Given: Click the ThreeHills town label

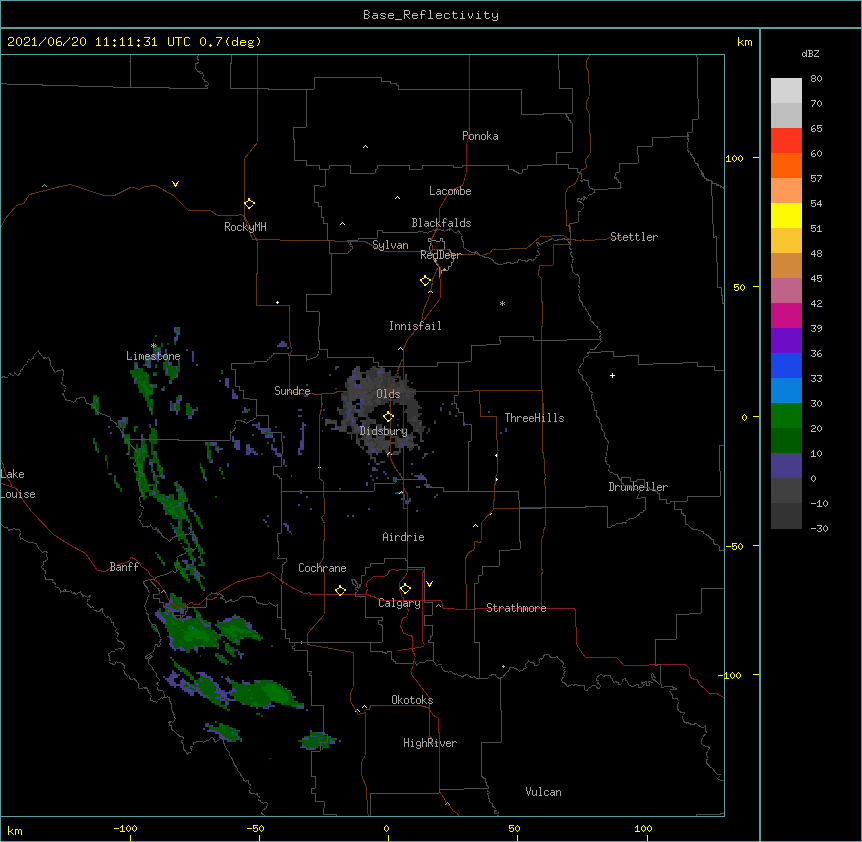Looking at the screenshot, I should click(x=534, y=418).
